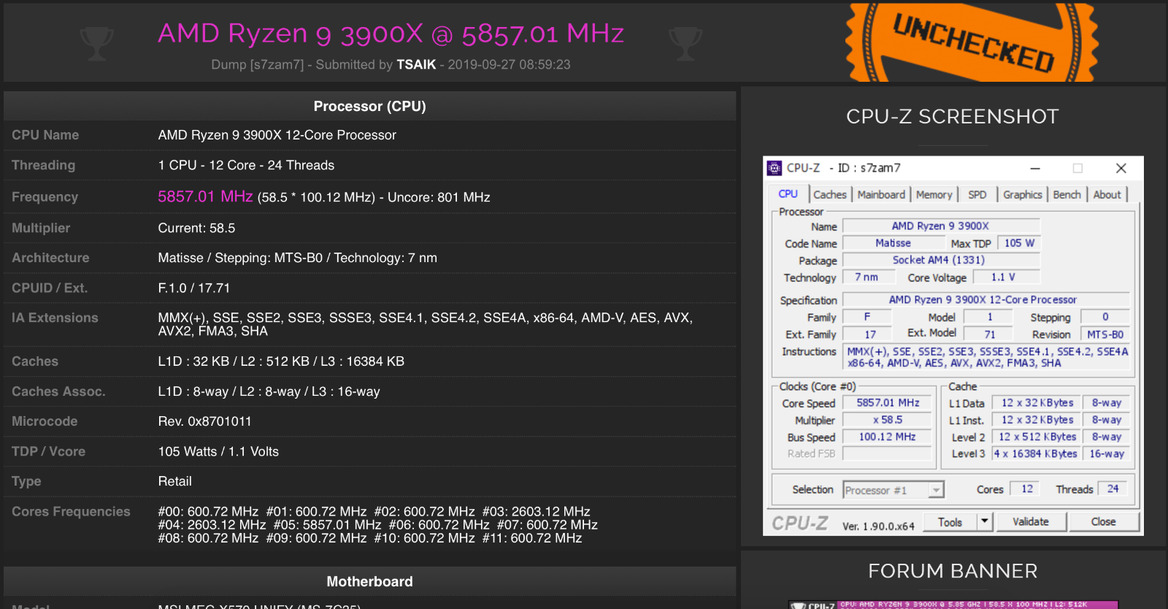This screenshot has width=1168, height=609.
Task: Click '105 Watts / 1.1 Volts' in the TDP row
Action: [x=218, y=452]
